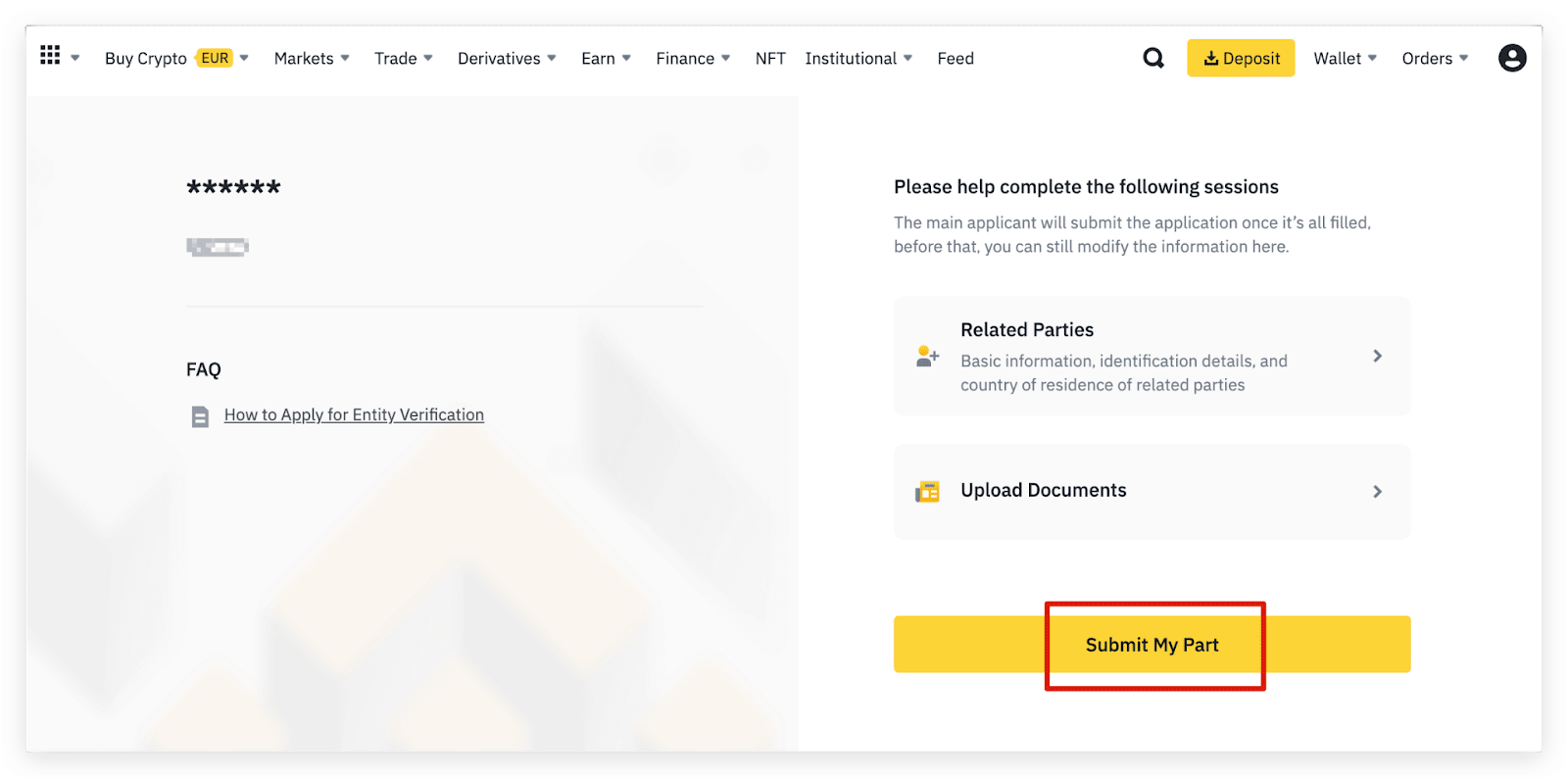Open the Orders dropdown menu

[x=1435, y=59]
